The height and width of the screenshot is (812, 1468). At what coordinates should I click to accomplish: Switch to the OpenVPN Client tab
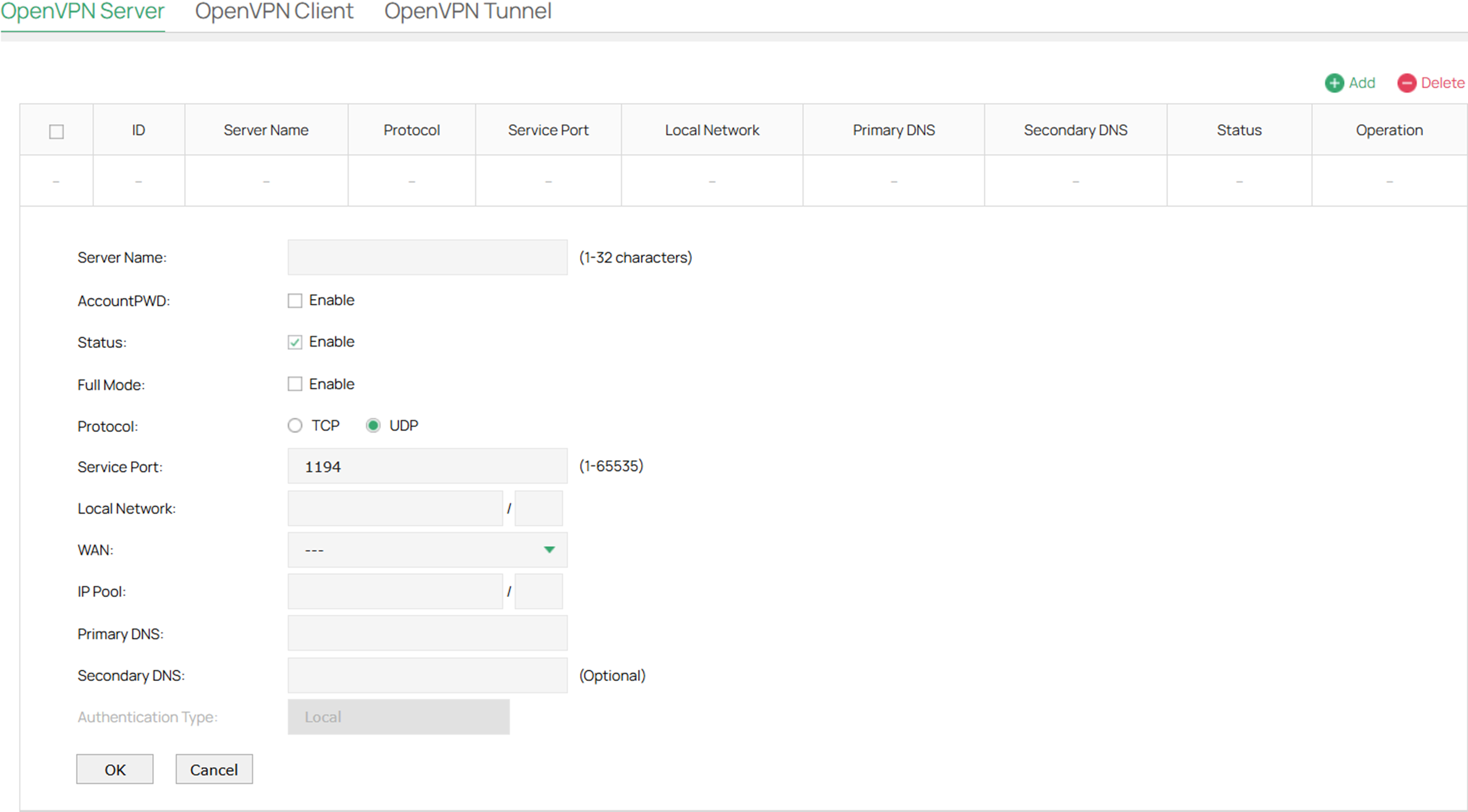coord(274,11)
